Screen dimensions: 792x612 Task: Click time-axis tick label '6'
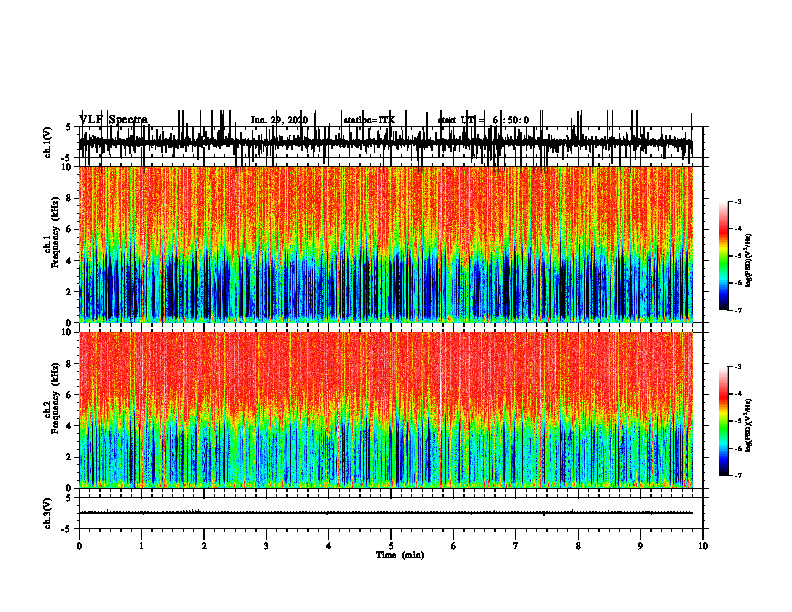(x=453, y=546)
